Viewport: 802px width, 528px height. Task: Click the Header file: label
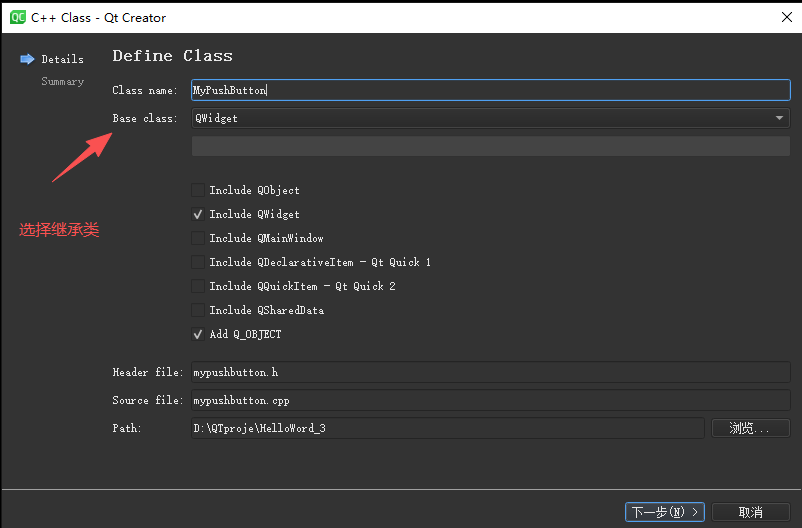tap(147, 372)
